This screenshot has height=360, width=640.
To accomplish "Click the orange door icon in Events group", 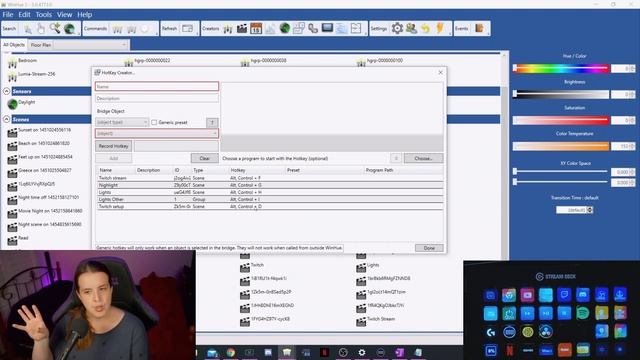I will click(x=479, y=29).
